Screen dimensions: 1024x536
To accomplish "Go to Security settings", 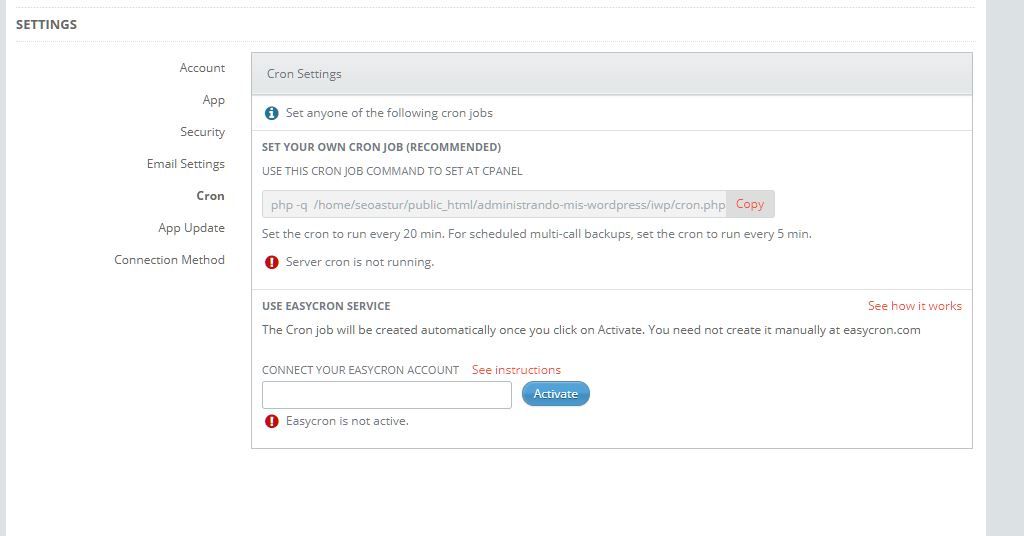I will (202, 132).
